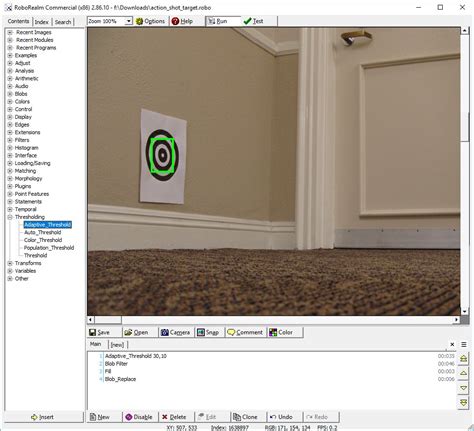Open the pipeline tab menu icon
The height and width of the screenshot is (431, 474).
[464, 344]
